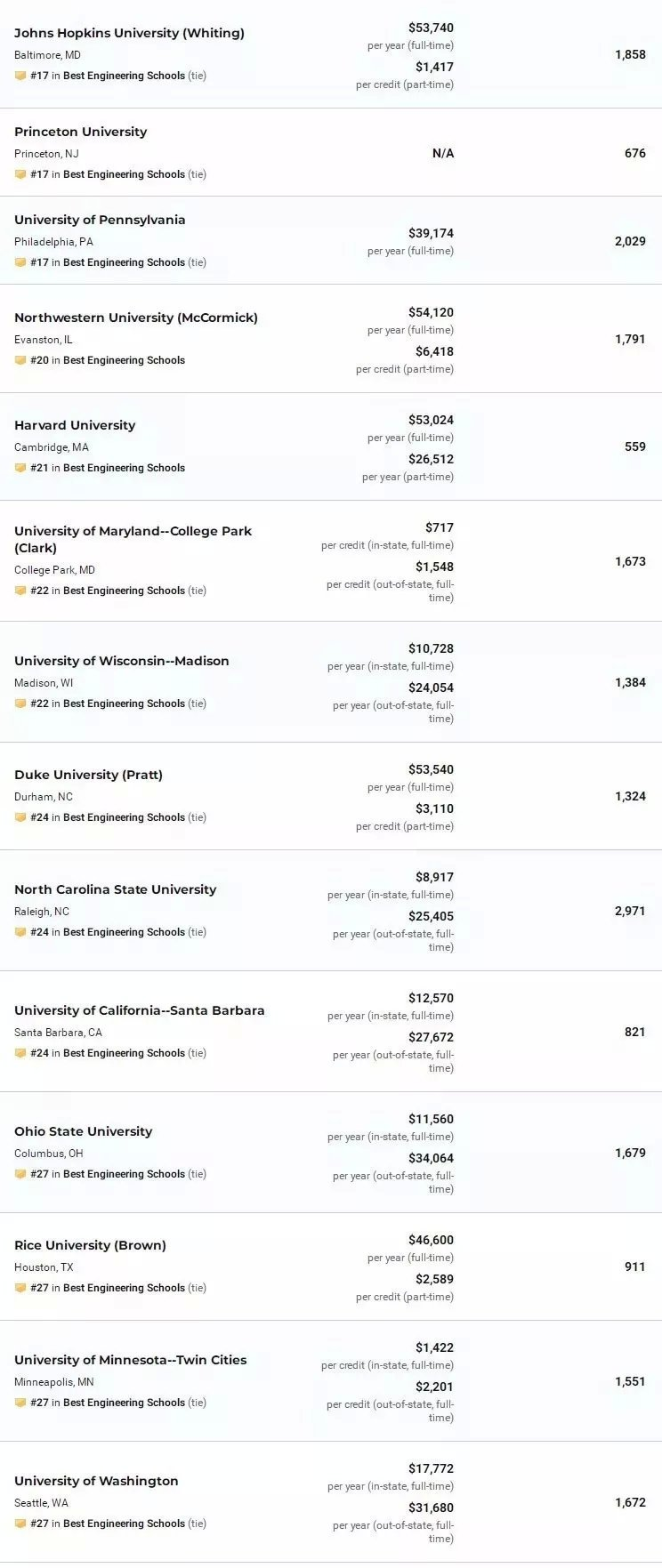Select the Northwestern University (McCormick) title

(x=135, y=318)
